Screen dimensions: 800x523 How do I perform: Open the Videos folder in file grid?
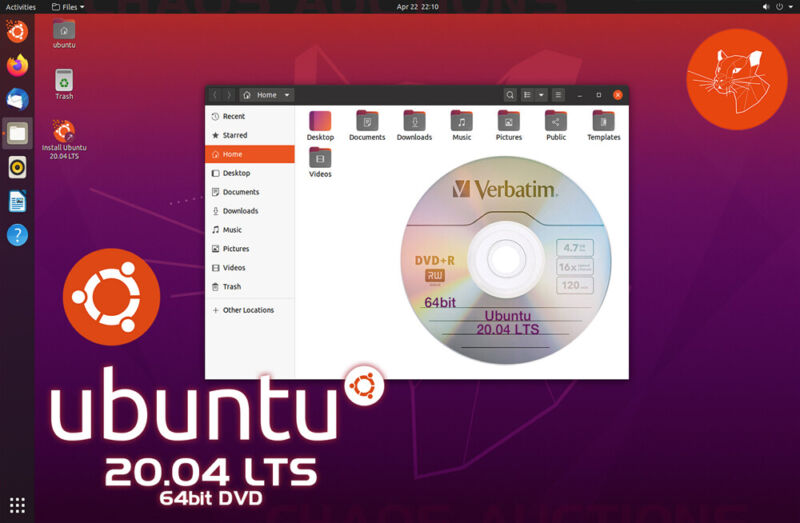point(320,163)
